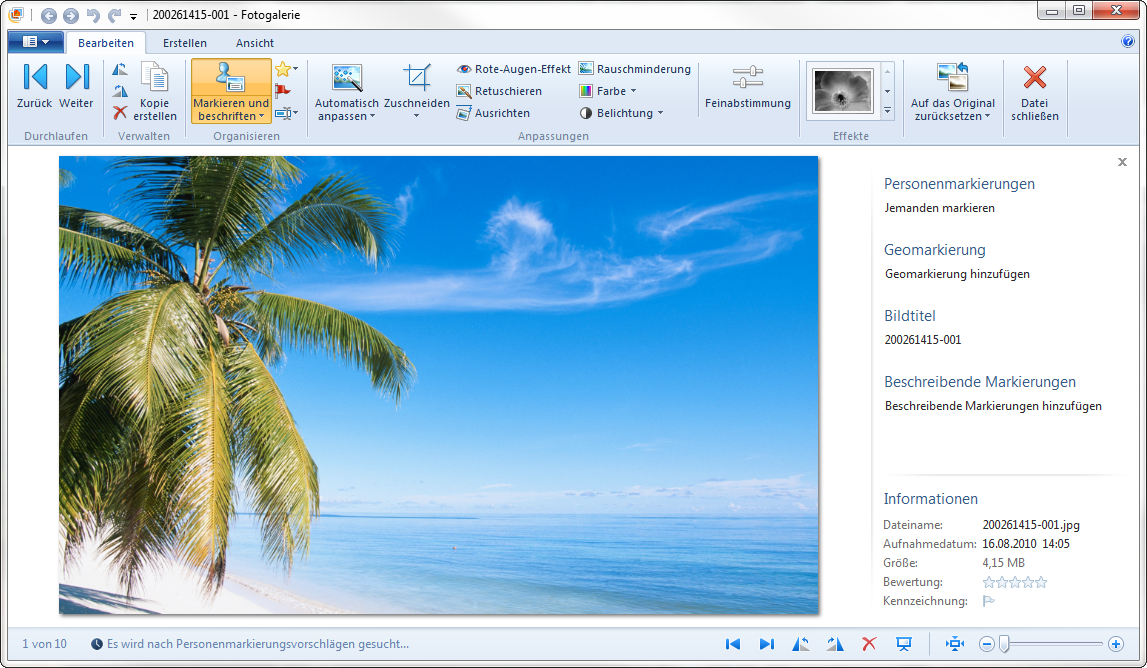1147x668 pixels.
Task: Click Geomarkierung hinzufügen link
Action: (x=957, y=273)
